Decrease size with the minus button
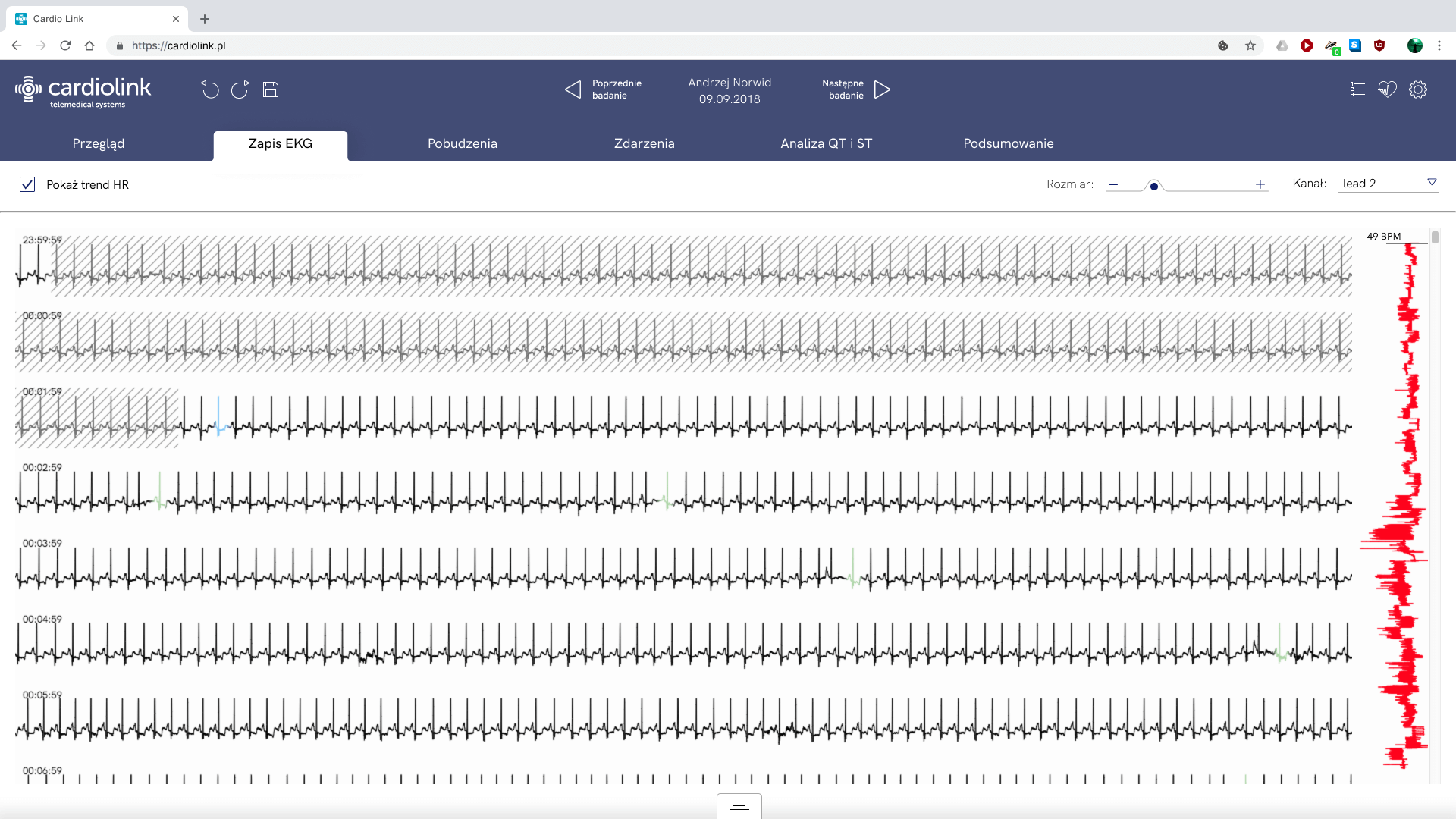1456x819 pixels. pos(1113,184)
